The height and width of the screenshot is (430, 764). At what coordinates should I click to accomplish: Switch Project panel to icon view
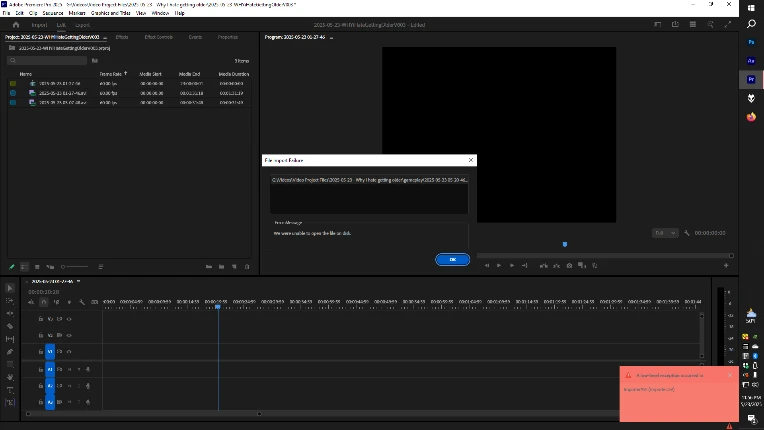tap(37, 267)
